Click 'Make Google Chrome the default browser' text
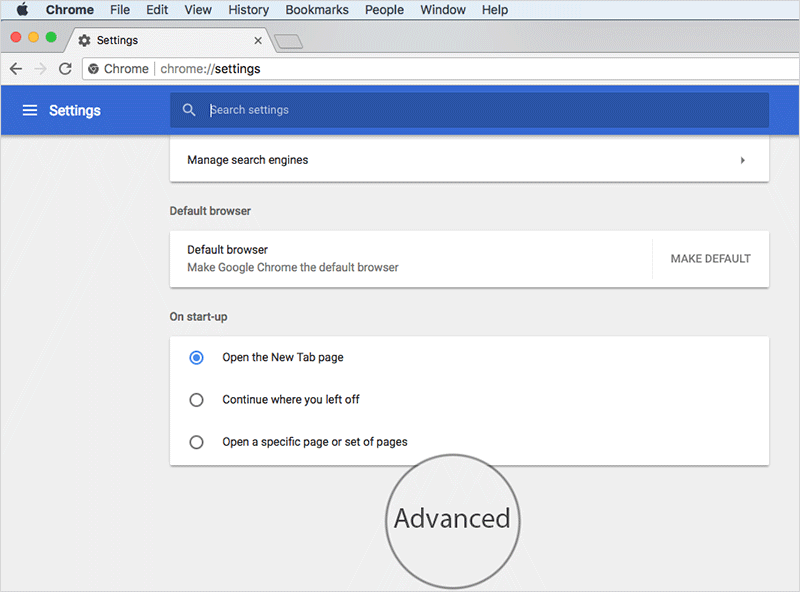The image size is (800, 592). click(293, 267)
